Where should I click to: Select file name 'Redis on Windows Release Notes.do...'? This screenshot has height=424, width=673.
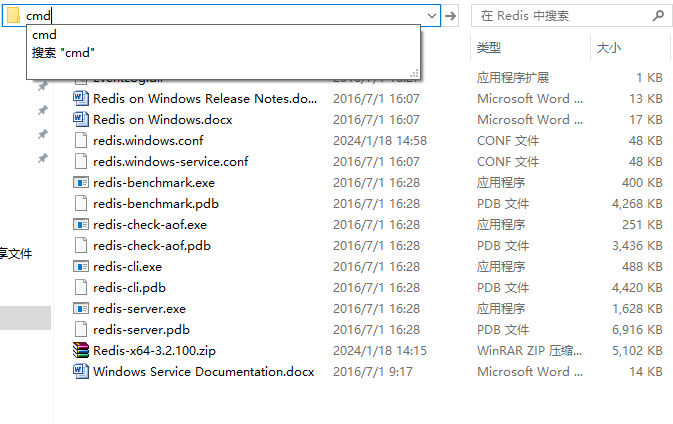click(x=205, y=98)
